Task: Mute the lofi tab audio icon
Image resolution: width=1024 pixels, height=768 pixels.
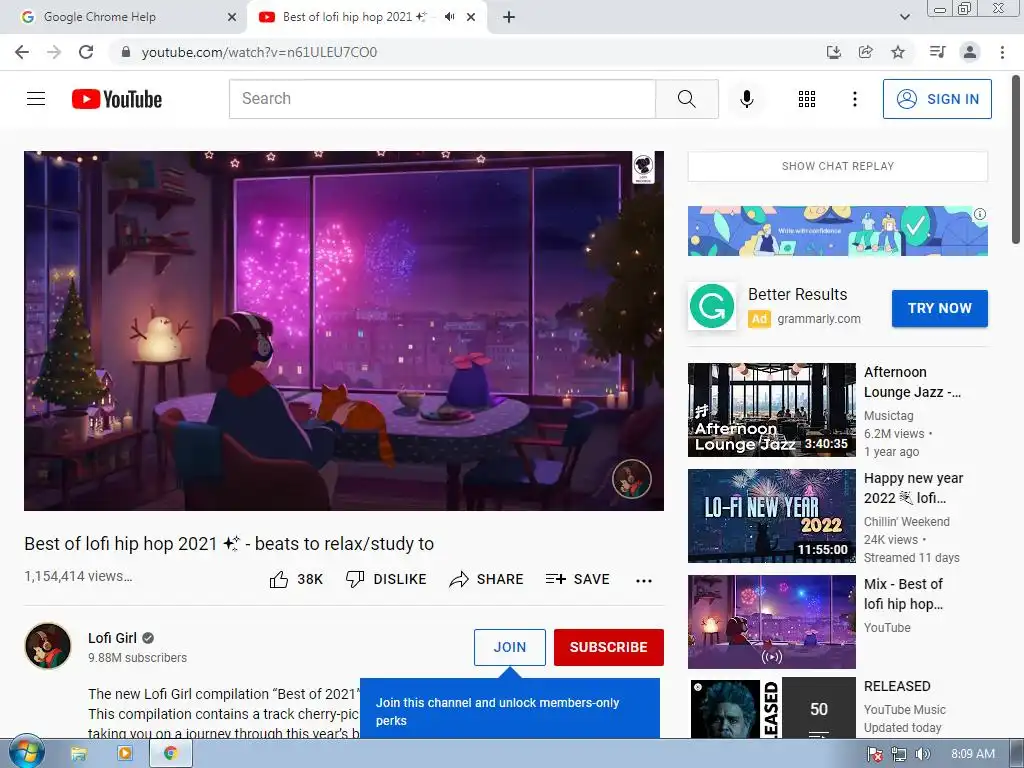Action: click(449, 17)
